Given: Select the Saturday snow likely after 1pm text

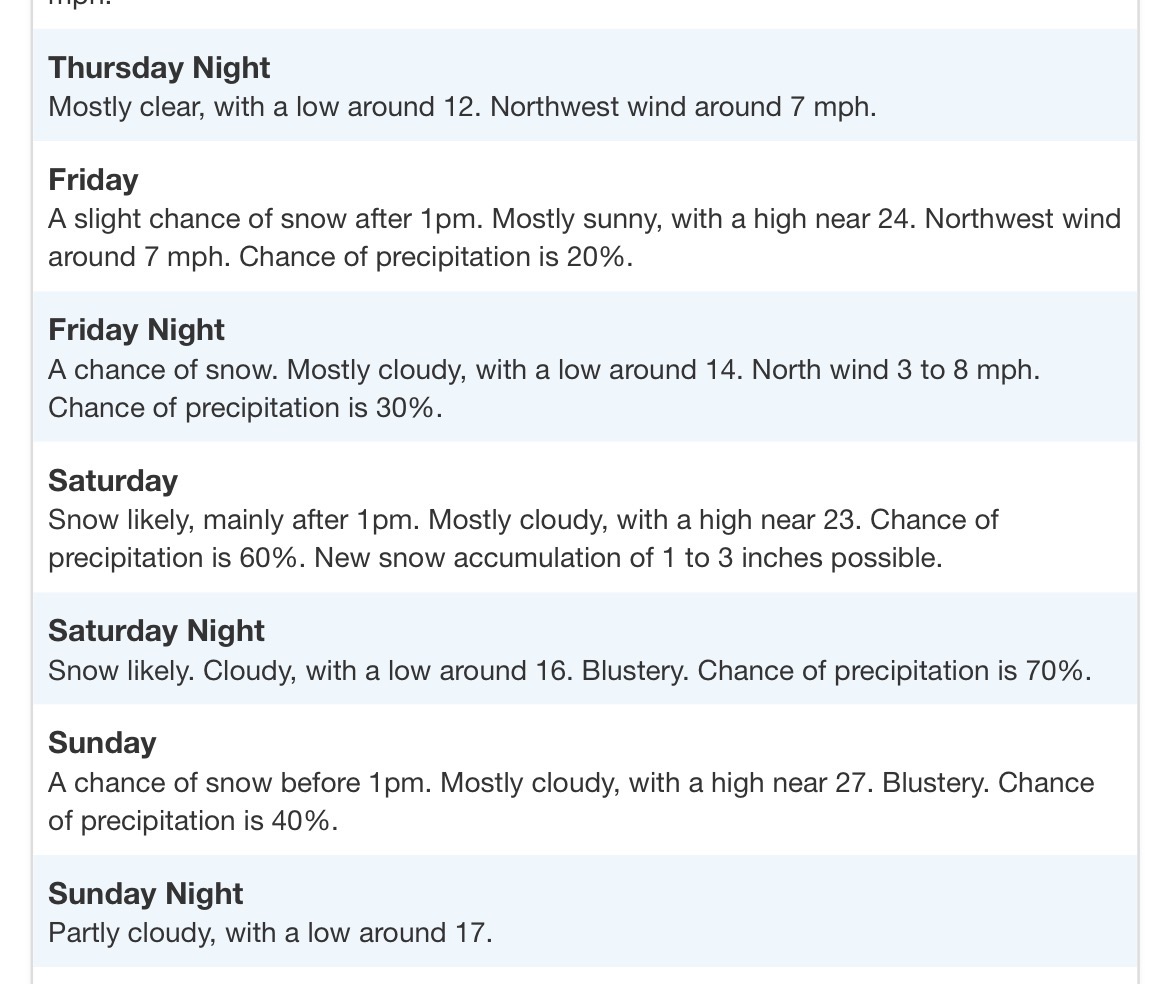Looking at the screenshot, I should click(234, 521).
